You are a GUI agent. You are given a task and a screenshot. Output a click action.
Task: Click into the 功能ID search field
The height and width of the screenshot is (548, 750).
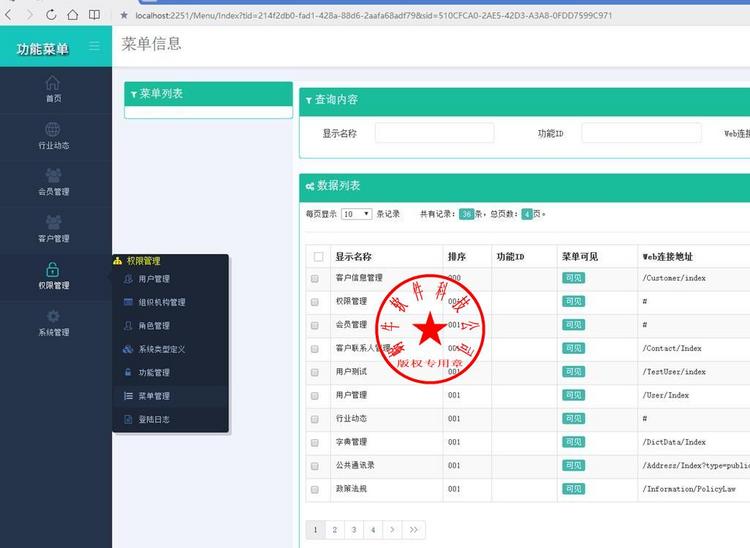[x=641, y=133]
